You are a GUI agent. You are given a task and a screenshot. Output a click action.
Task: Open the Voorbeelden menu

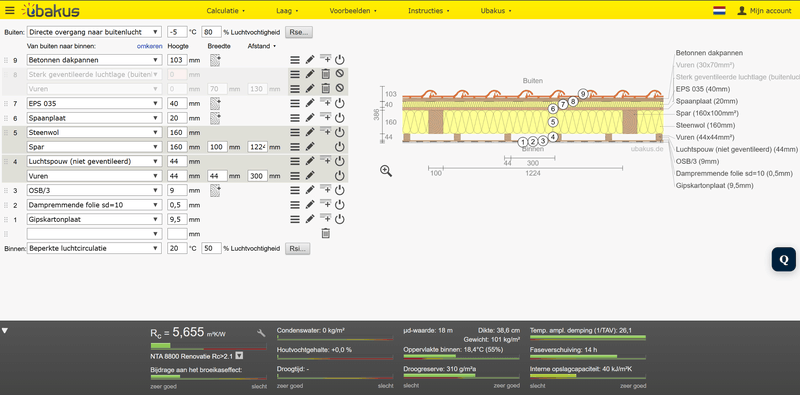353,10
